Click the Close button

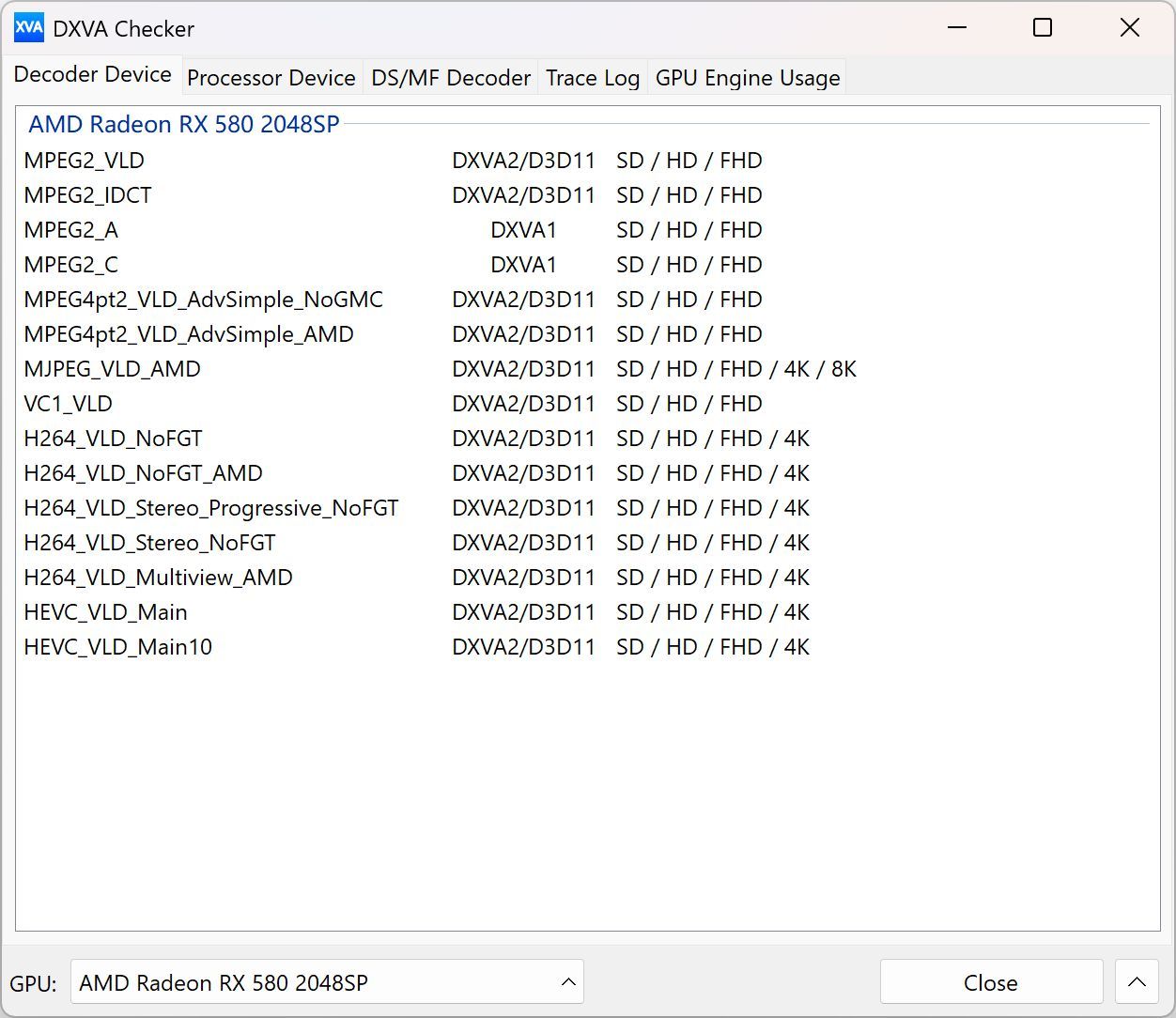point(991,982)
